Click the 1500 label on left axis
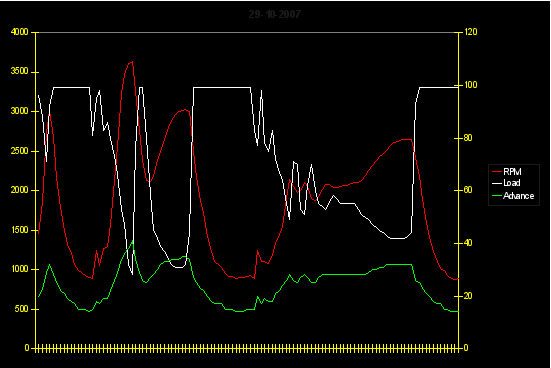Screen dimensions: 551x368 coord(20,230)
